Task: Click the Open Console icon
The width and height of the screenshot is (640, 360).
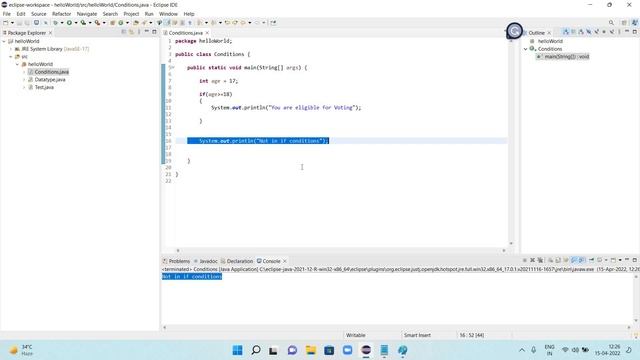Action: coord(613,260)
